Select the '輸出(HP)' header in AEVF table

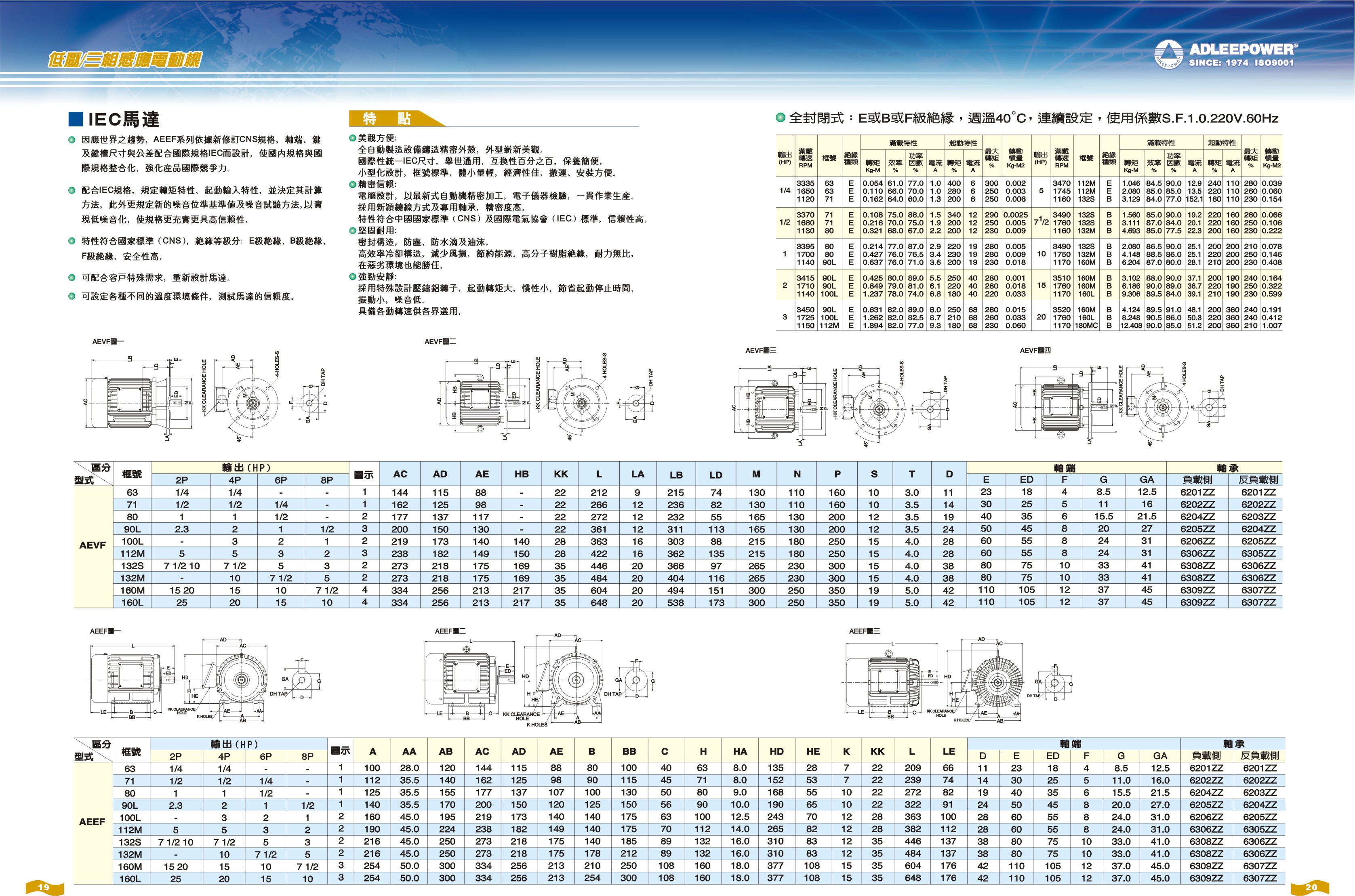pyautogui.click(x=247, y=467)
